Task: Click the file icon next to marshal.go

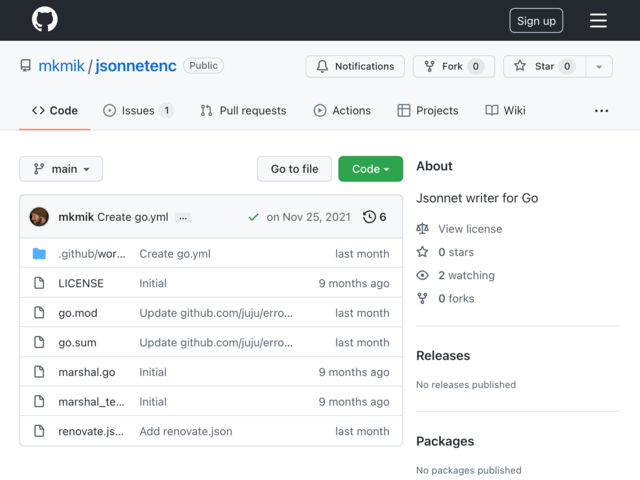Action: [39, 372]
